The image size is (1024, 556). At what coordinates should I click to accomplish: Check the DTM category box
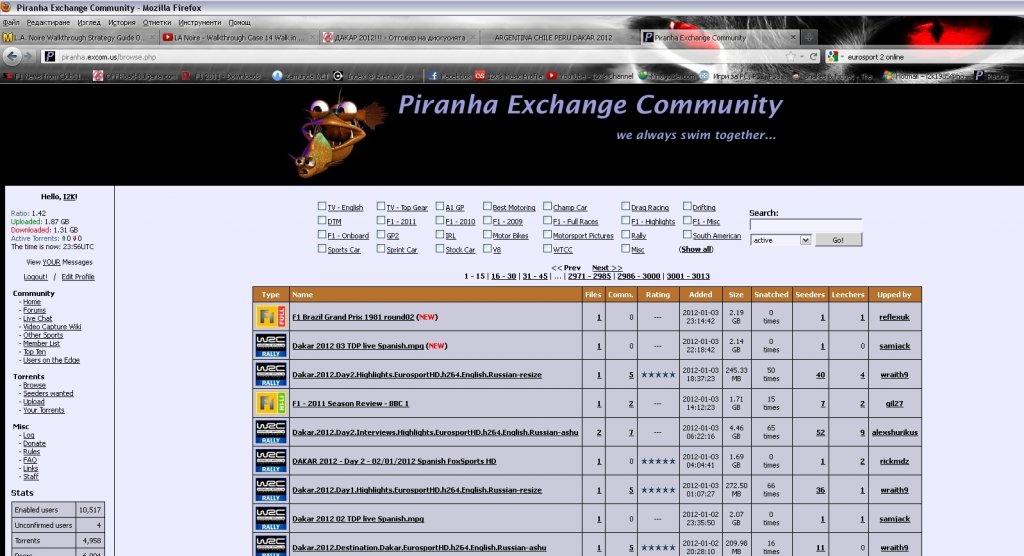[x=321, y=220]
